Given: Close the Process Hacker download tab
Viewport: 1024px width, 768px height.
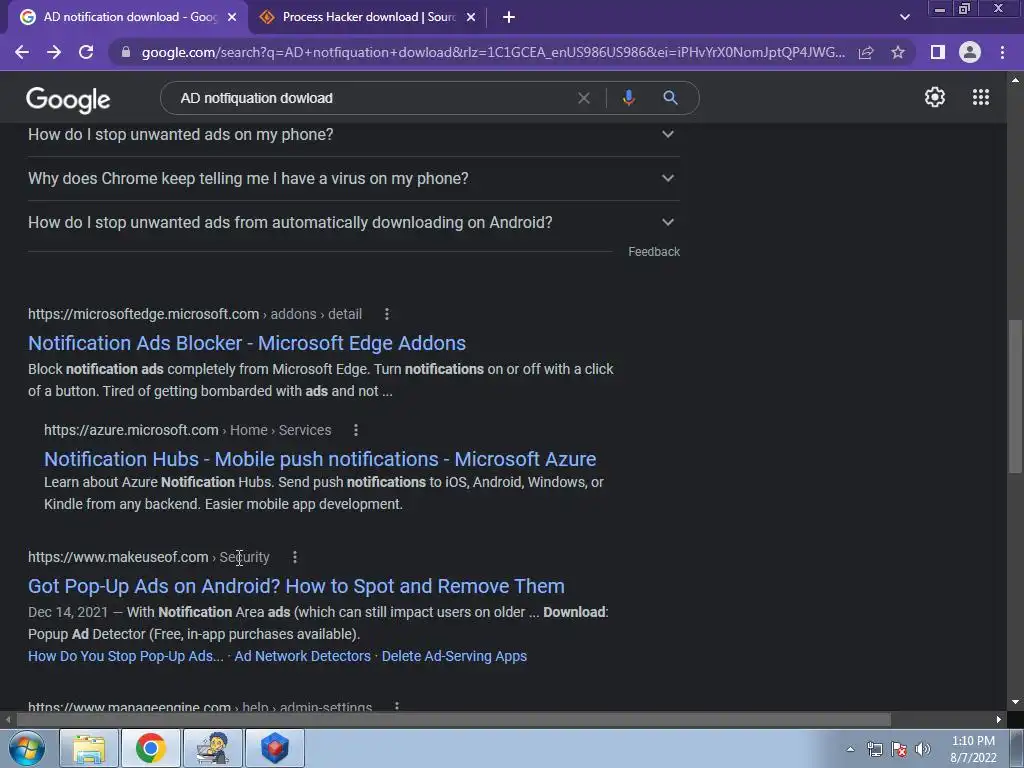Looking at the screenshot, I should pyautogui.click(x=471, y=17).
